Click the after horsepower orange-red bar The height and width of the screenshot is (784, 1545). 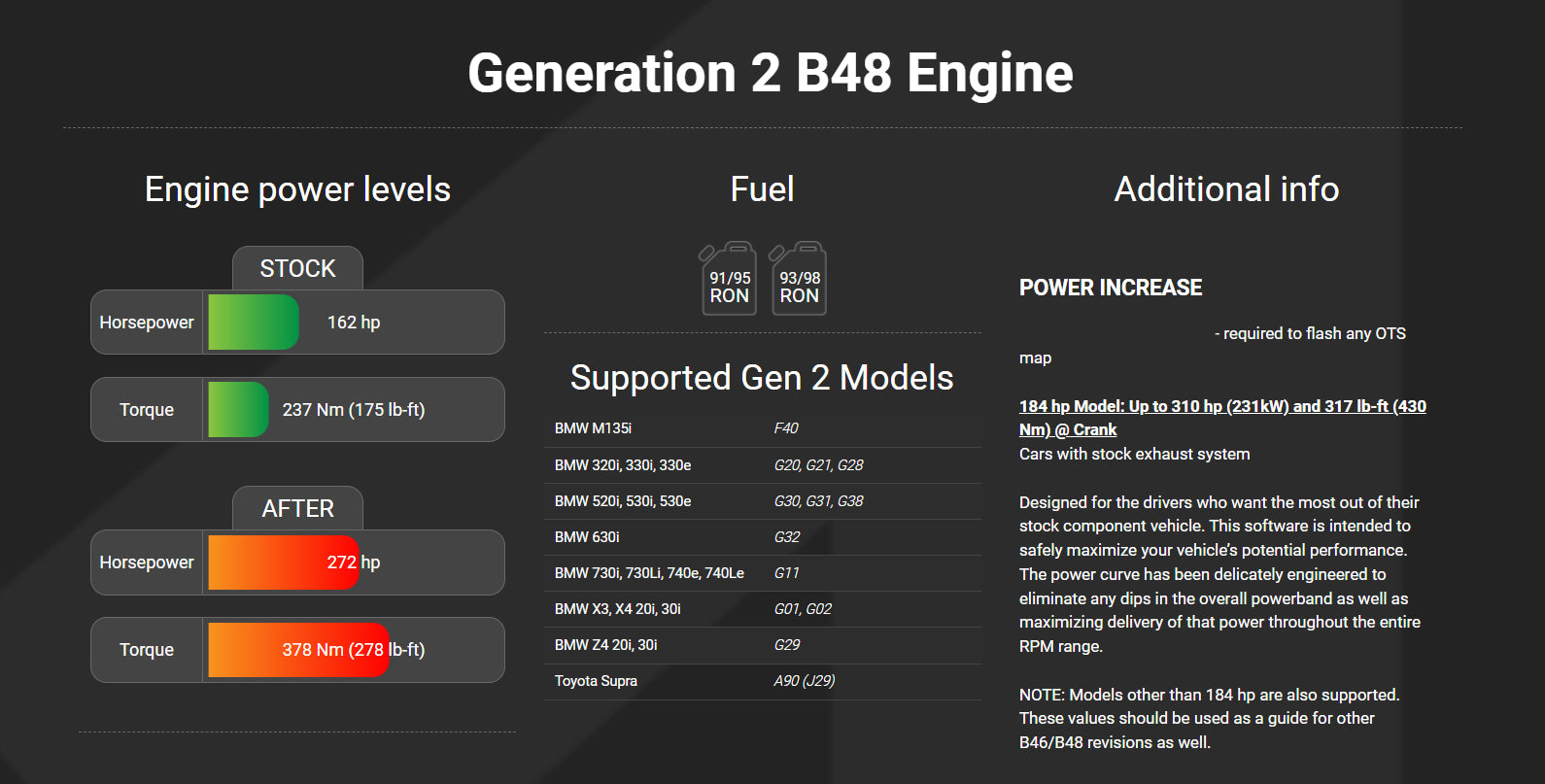click(x=284, y=562)
